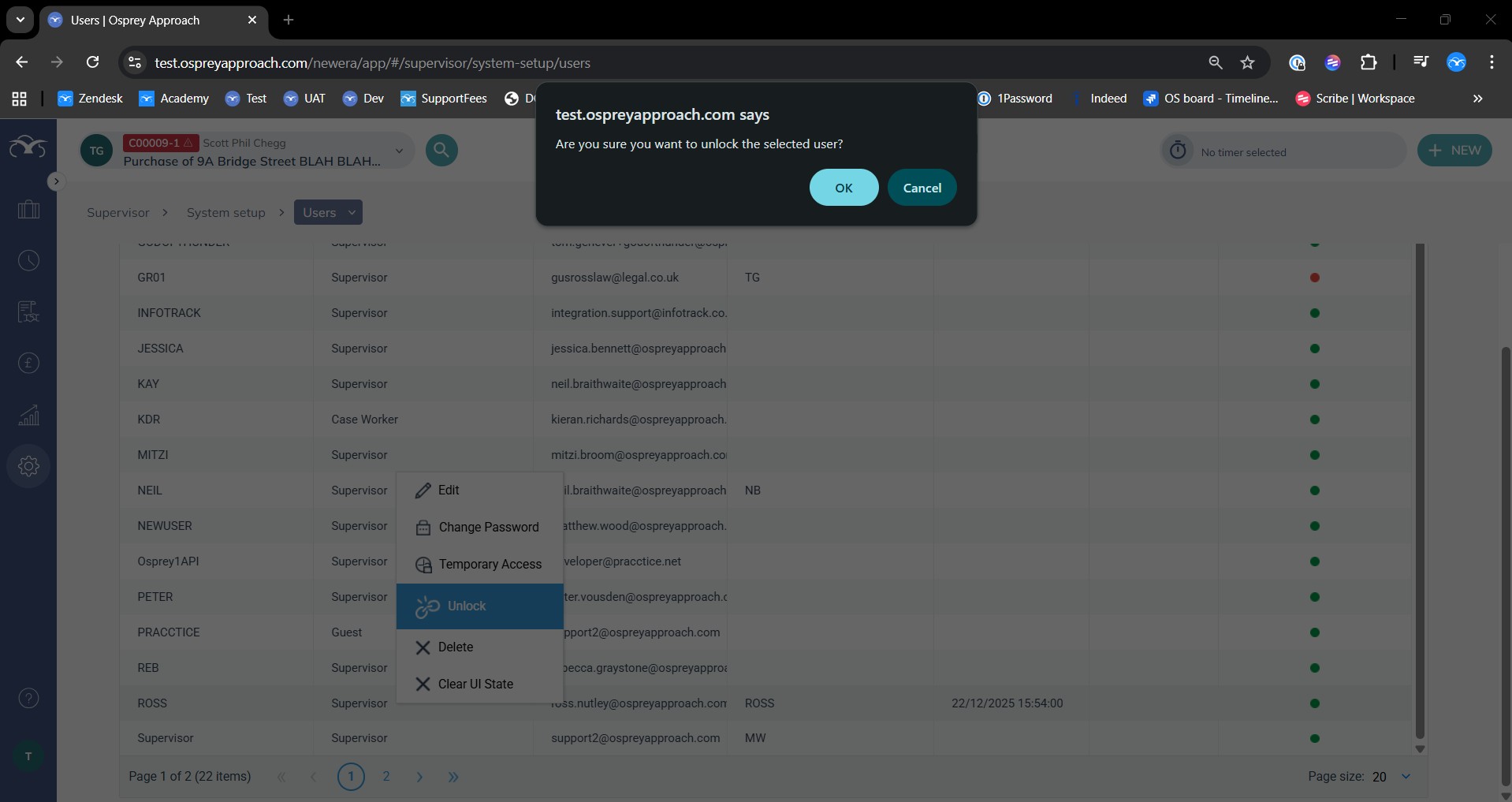This screenshot has width=1512, height=802.
Task: Open the reports bar chart sidebar icon
Action: tap(28, 415)
